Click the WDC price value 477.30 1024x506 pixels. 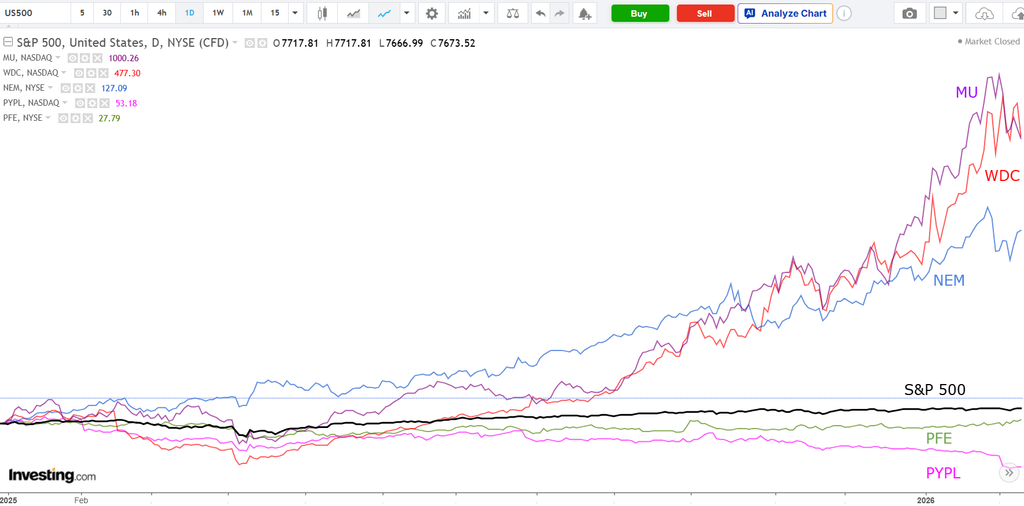[127, 73]
